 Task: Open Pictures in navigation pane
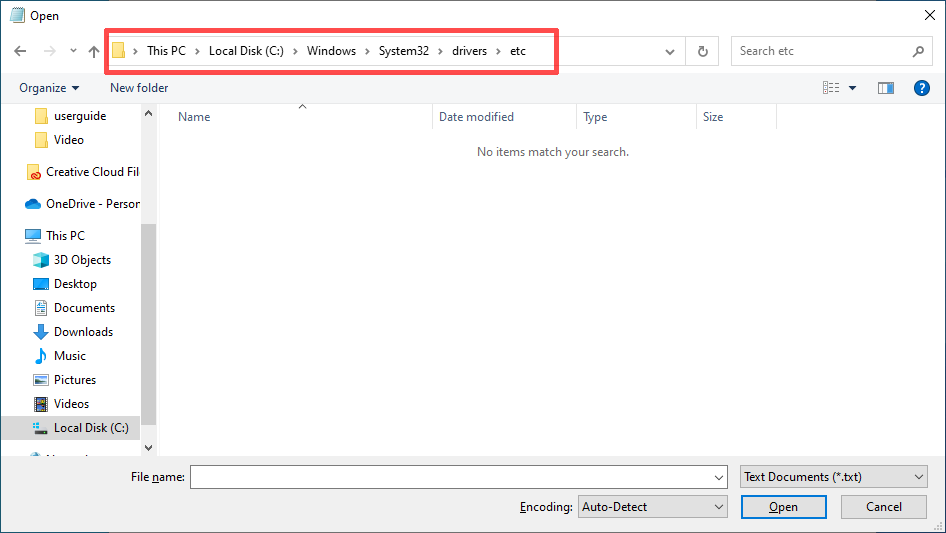click(x=65, y=380)
